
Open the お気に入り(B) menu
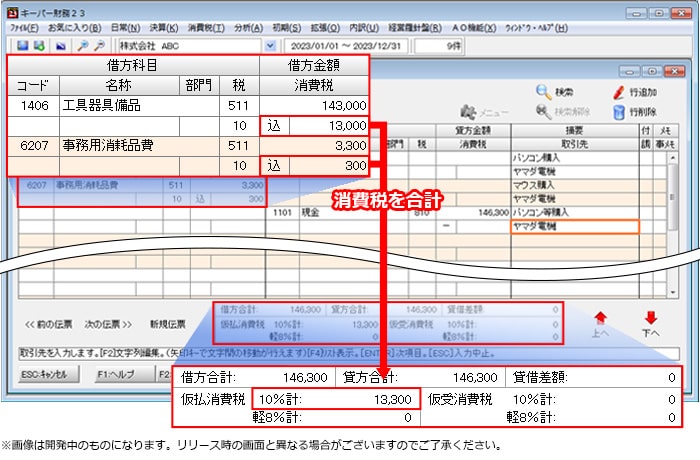coord(75,28)
